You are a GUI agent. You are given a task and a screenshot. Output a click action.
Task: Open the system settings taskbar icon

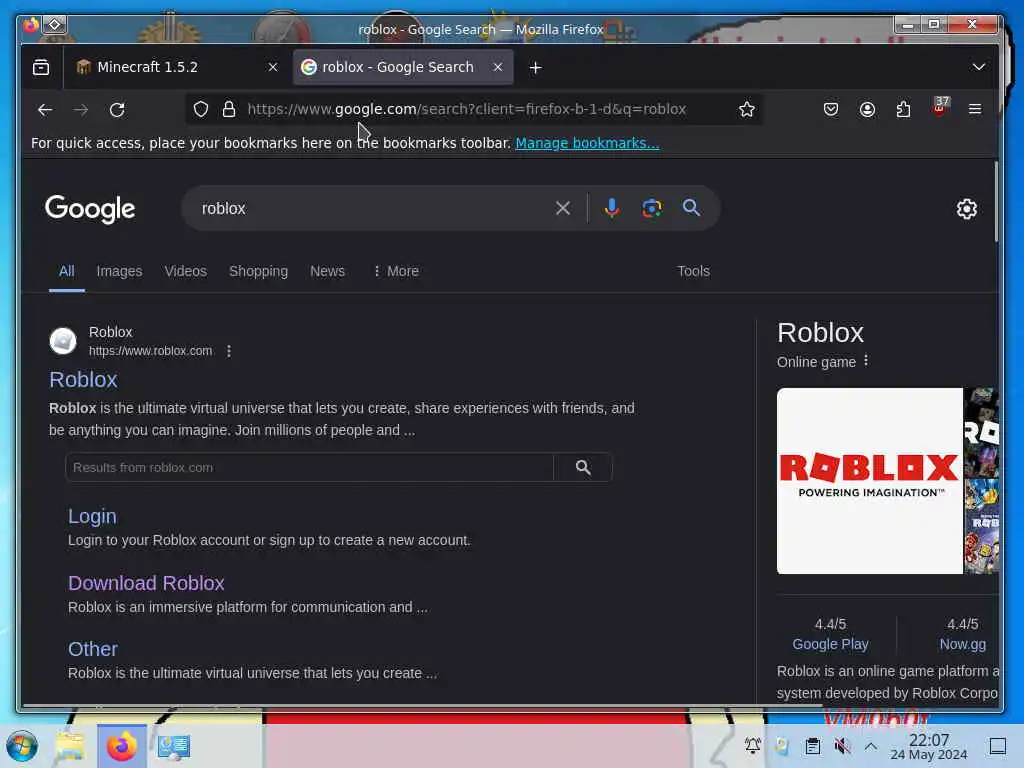click(x=173, y=746)
